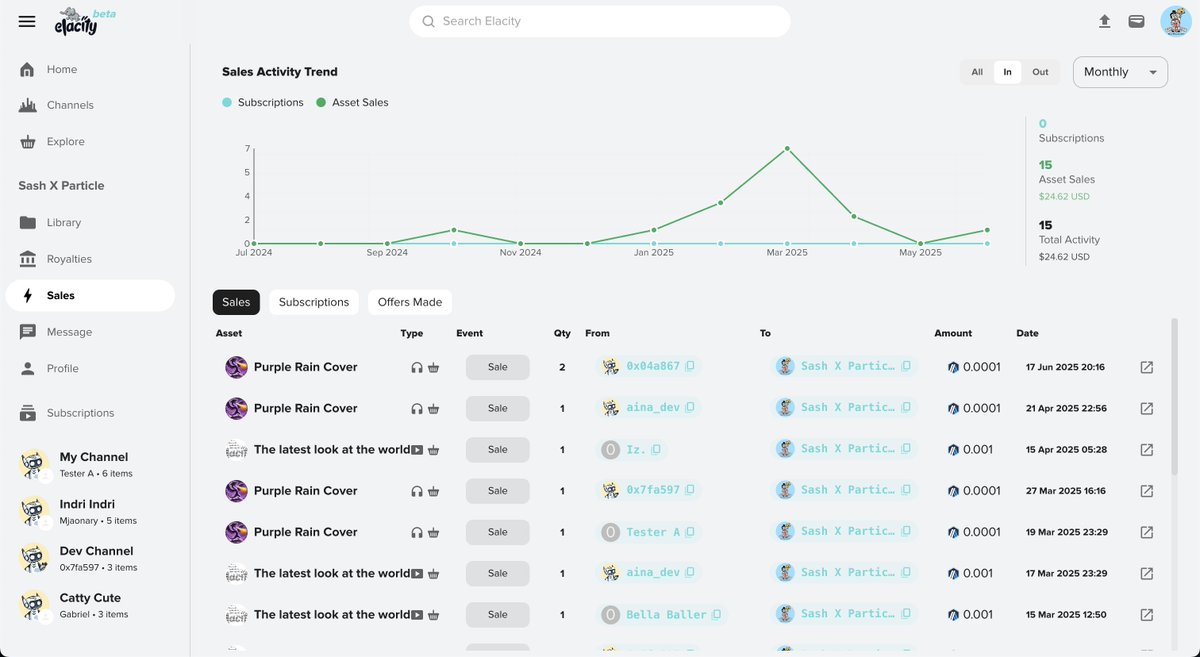Open external link for 17 Jun 2025 sale
This screenshot has height=657, width=1200.
pos(1147,367)
